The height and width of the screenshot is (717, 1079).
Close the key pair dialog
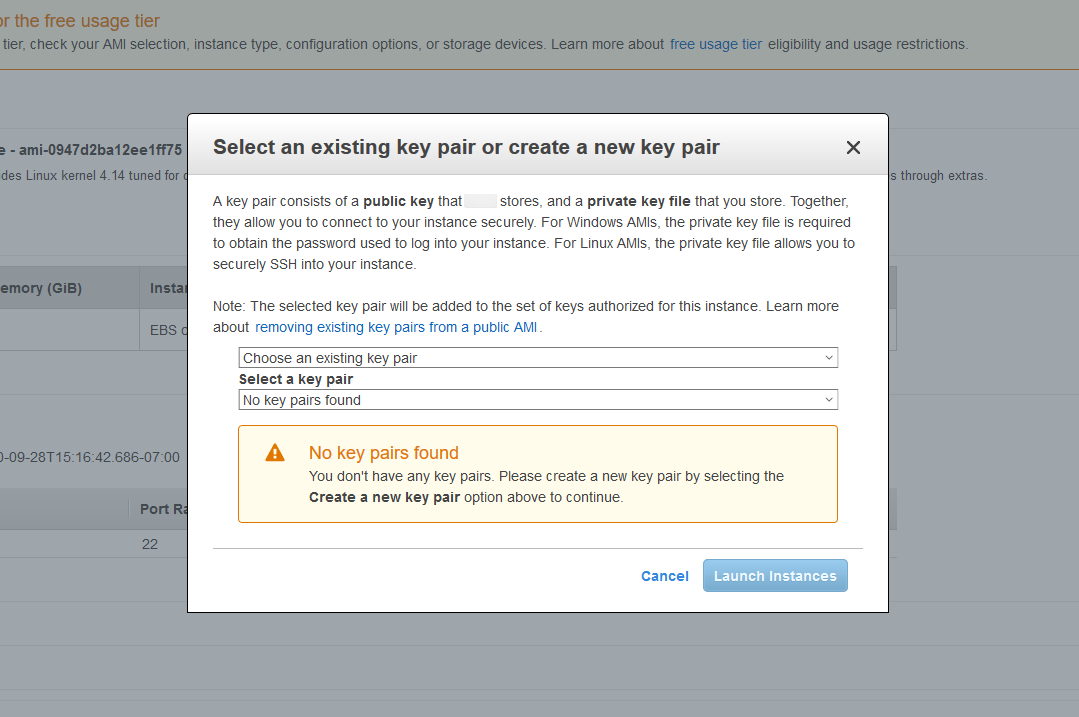853,148
